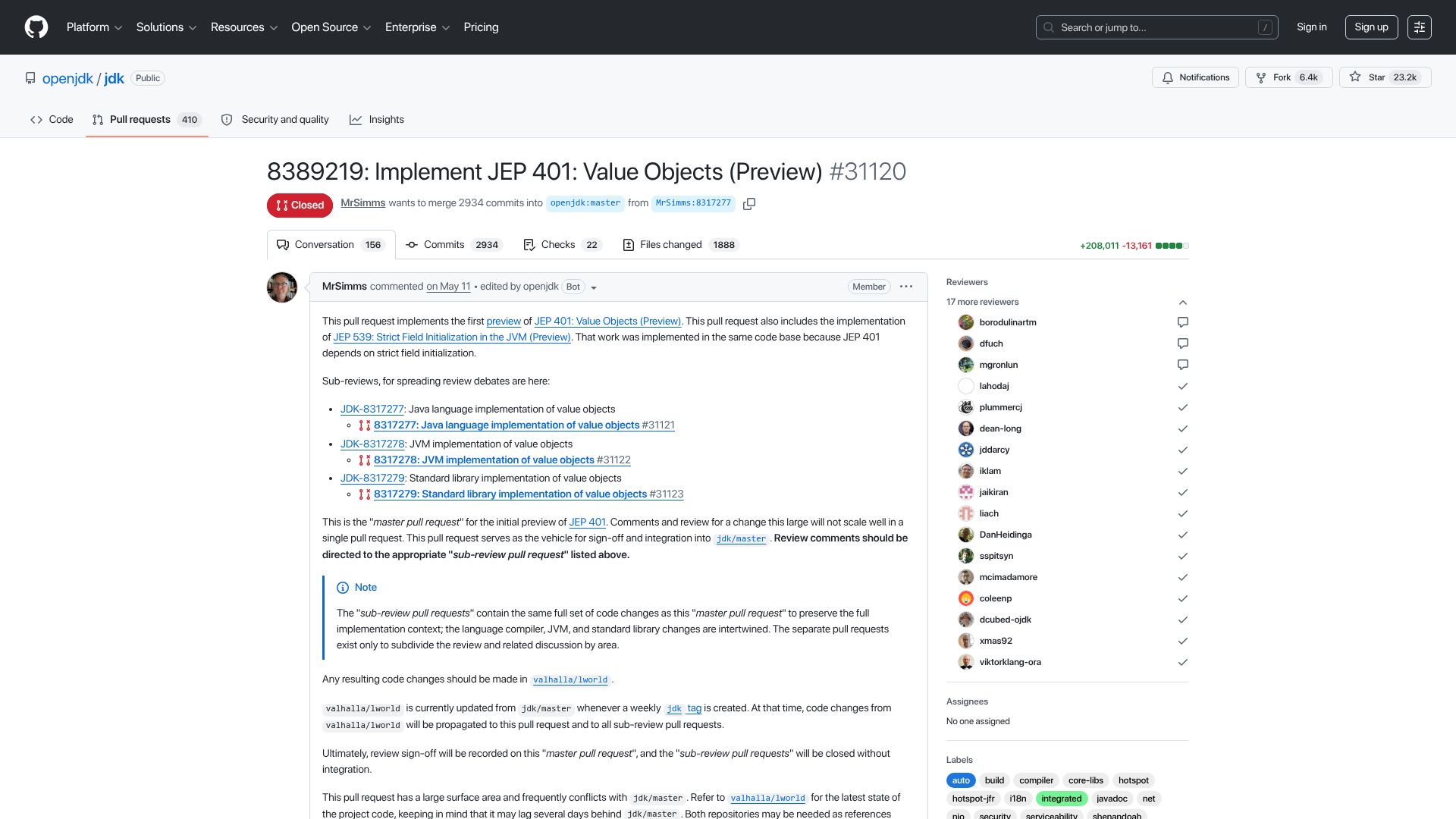The width and height of the screenshot is (1456, 819).
Task: Click lahodaj's approved checkmark icon
Action: (1182, 386)
